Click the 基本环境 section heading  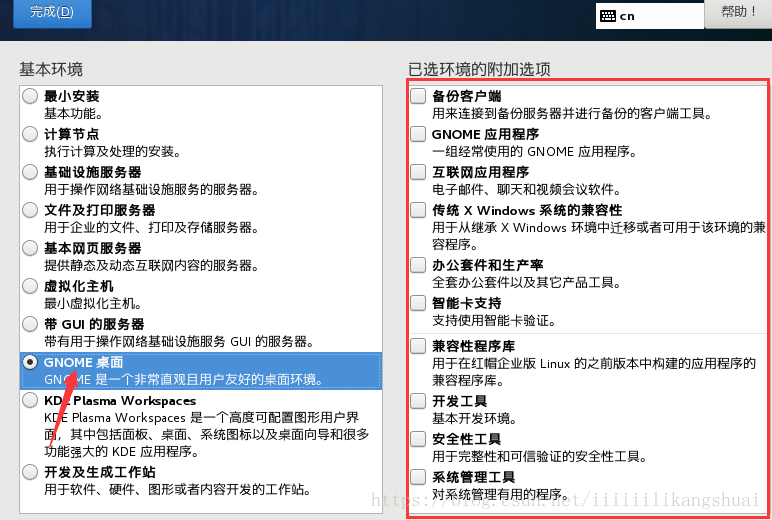point(51,69)
